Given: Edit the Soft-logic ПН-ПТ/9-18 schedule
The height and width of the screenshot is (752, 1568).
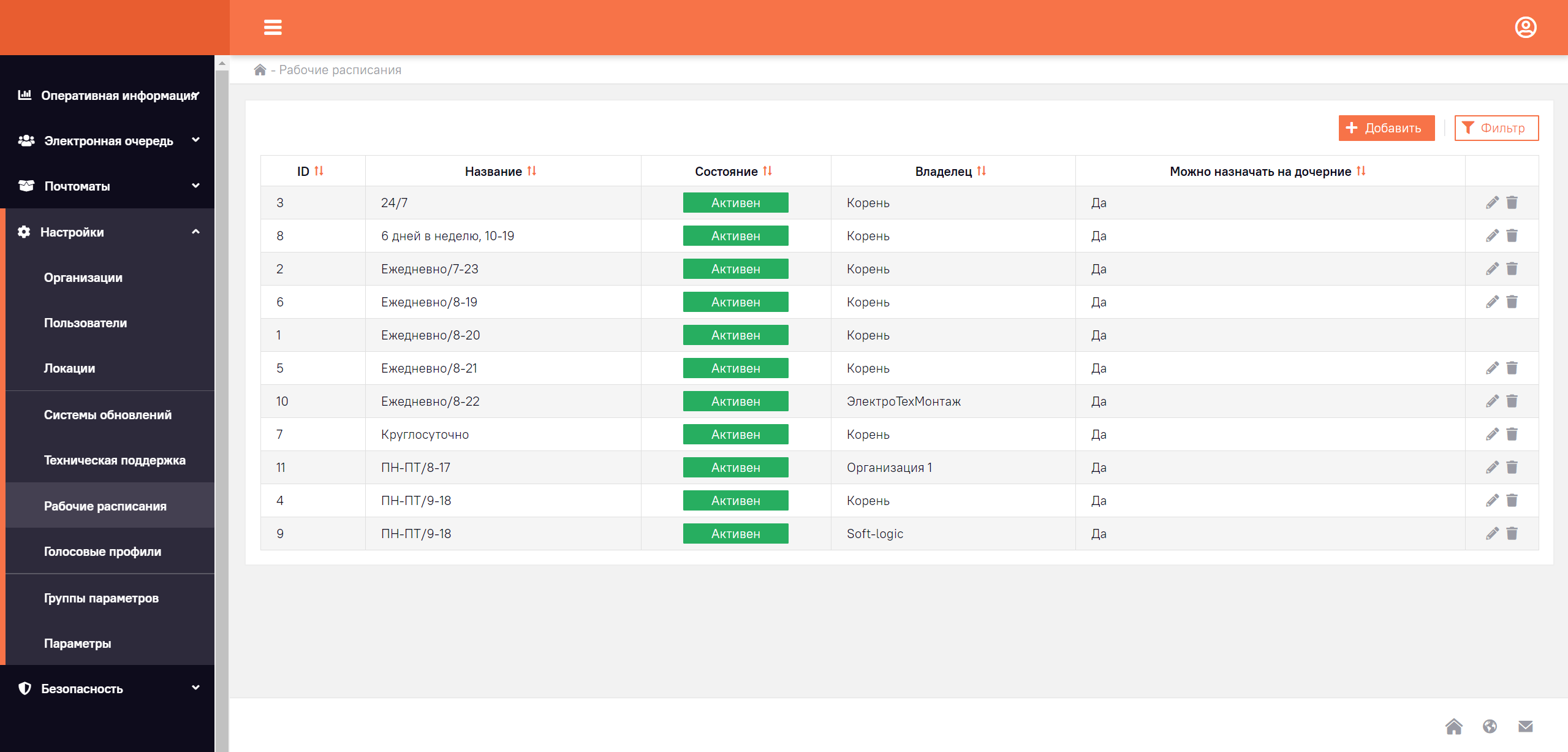Looking at the screenshot, I should [1492, 533].
